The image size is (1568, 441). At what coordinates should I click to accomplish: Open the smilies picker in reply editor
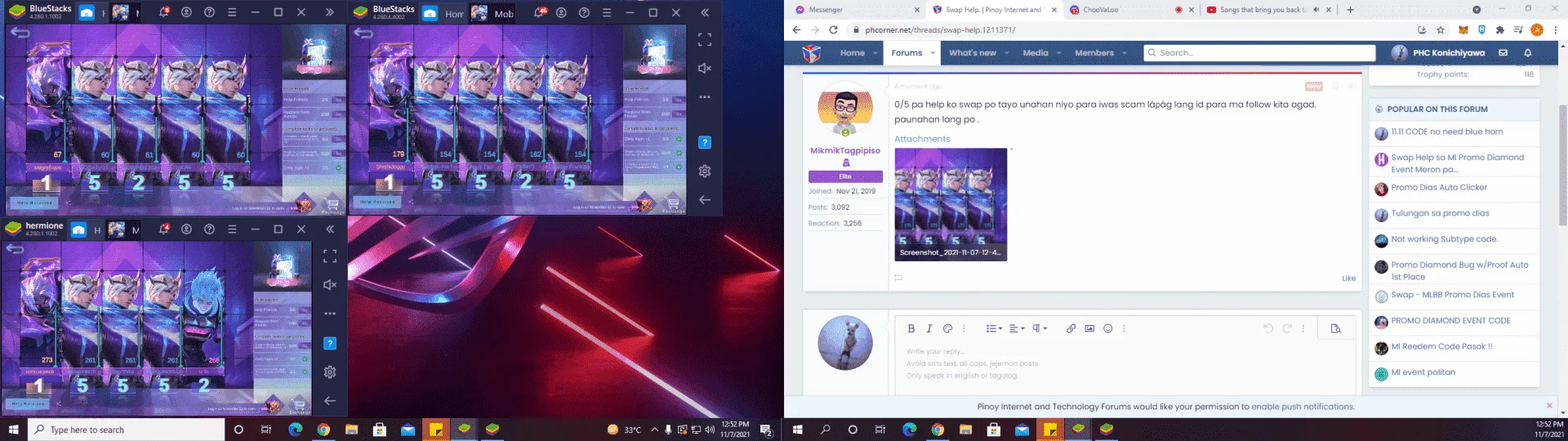pyautogui.click(x=1108, y=328)
